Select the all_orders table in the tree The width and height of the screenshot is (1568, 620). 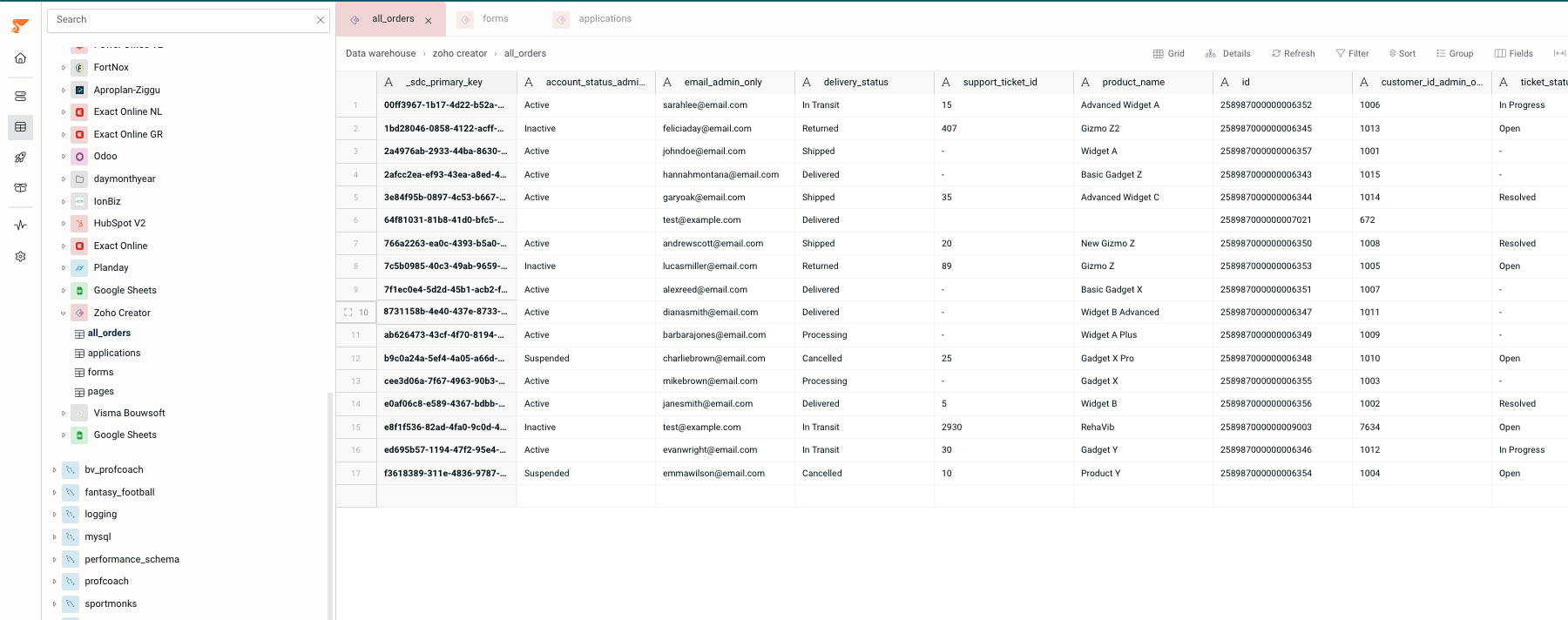tap(109, 333)
